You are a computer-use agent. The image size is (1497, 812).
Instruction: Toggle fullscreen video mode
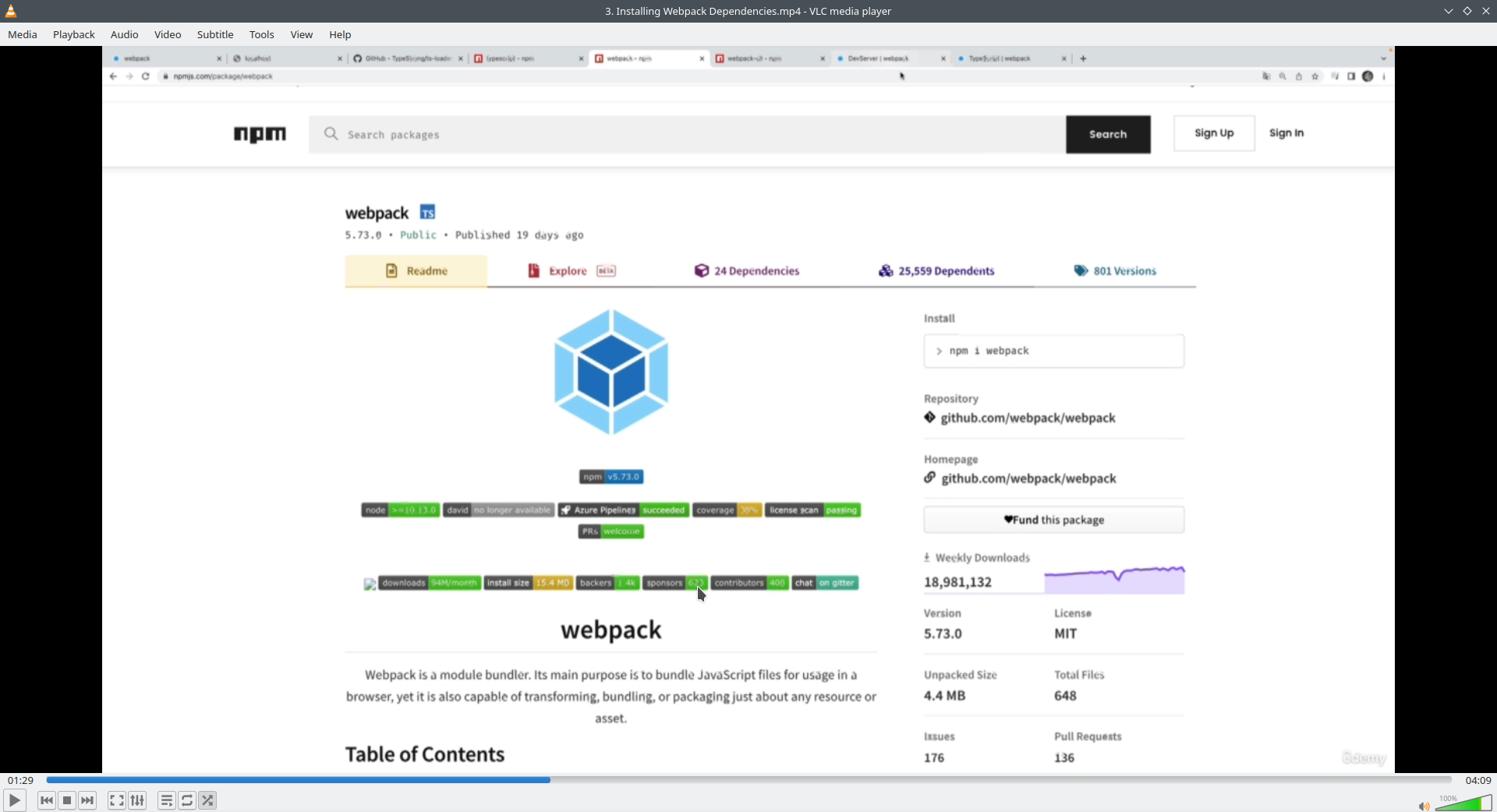point(117,800)
